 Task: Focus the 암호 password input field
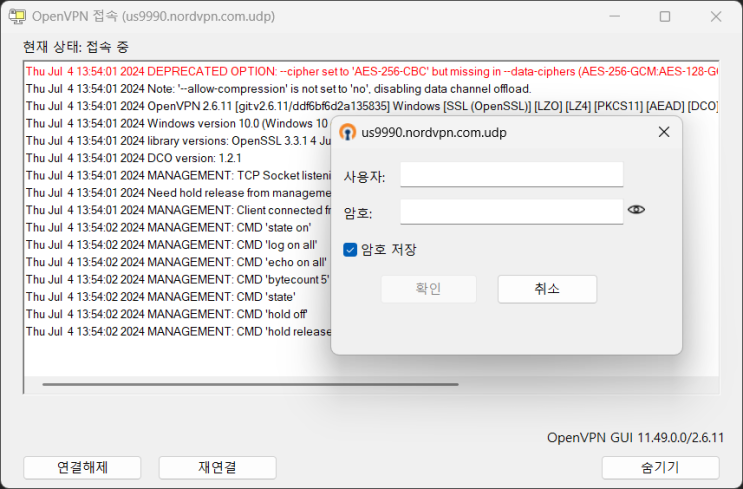tap(511, 211)
